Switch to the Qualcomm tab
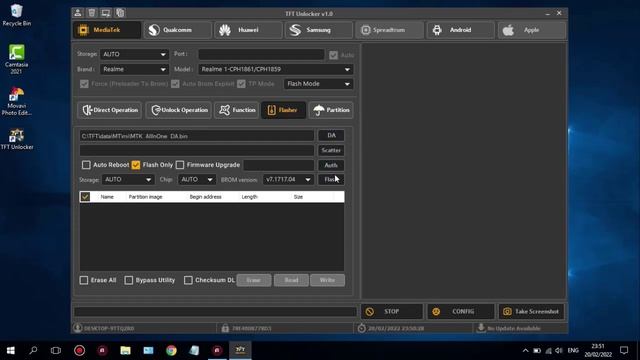Screen dimensions: 640x360 tap(178, 30)
